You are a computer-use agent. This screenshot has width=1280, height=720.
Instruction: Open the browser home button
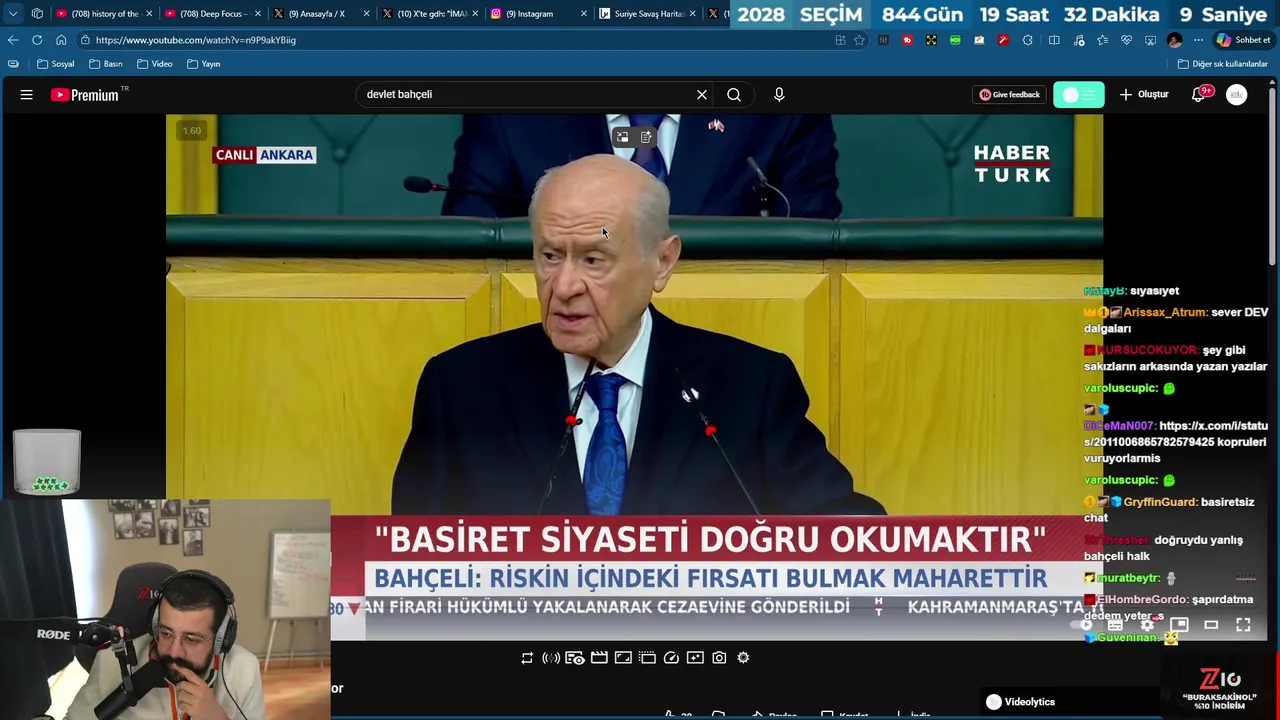[x=61, y=40]
